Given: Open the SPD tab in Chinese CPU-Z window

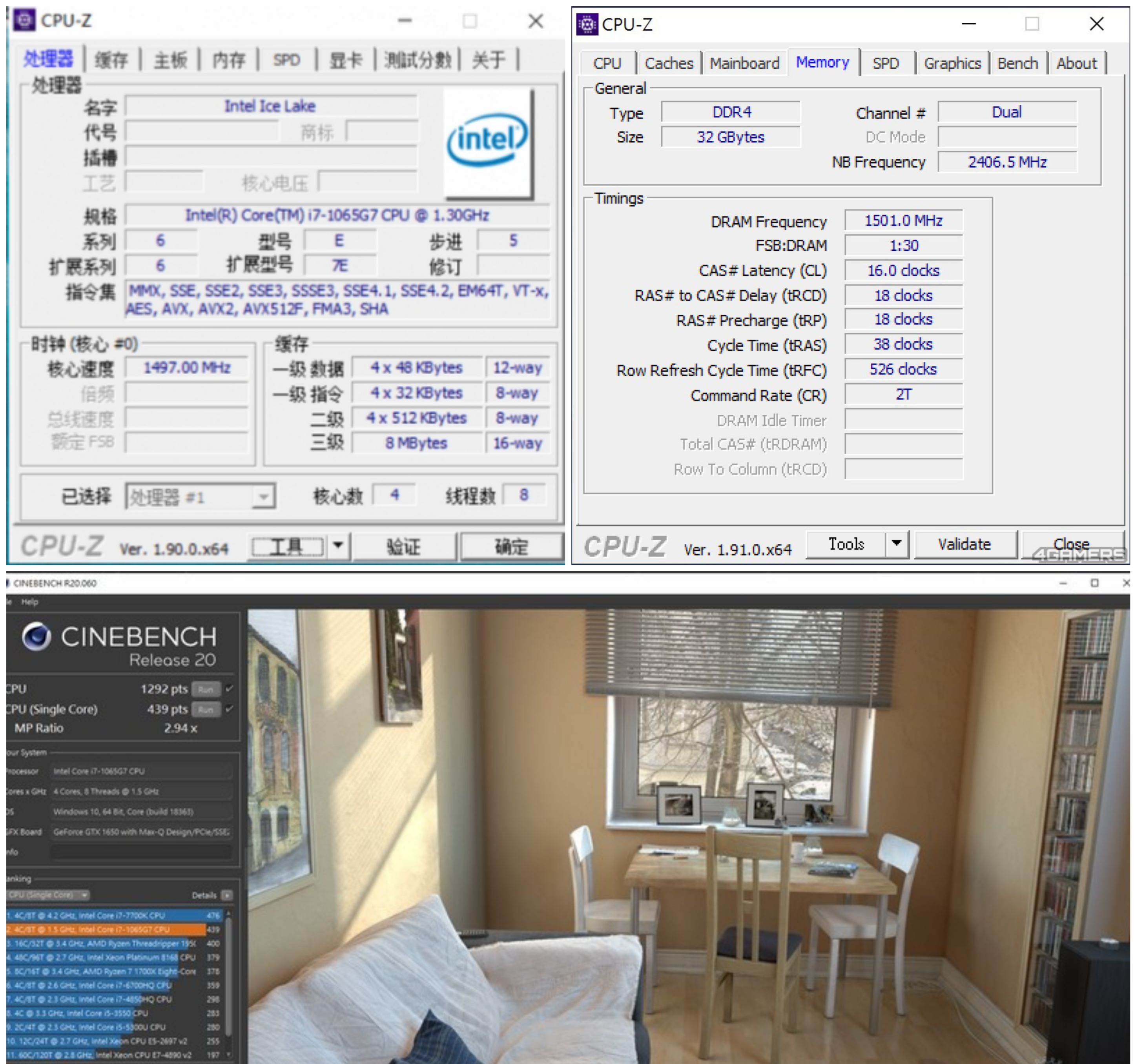Looking at the screenshot, I should pos(286,59).
